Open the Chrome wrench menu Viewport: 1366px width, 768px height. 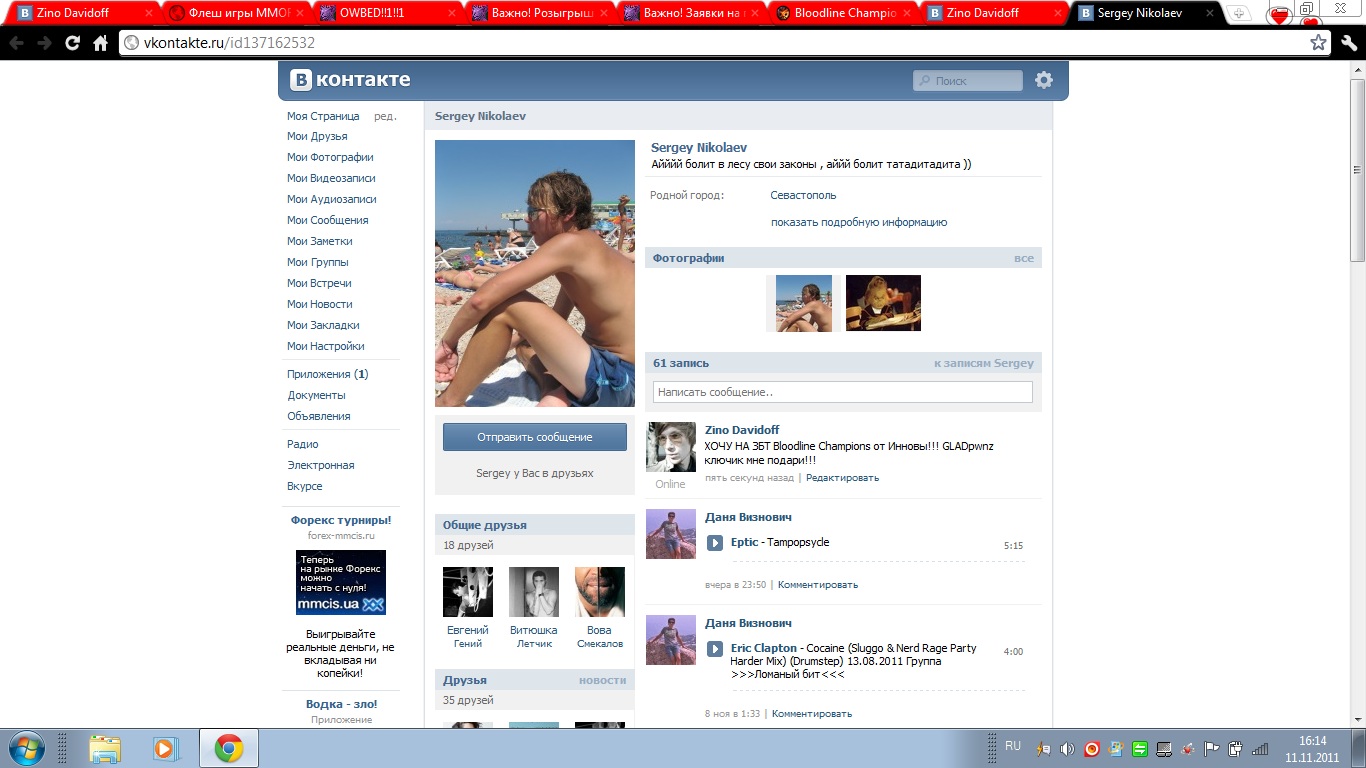point(1349,43)
